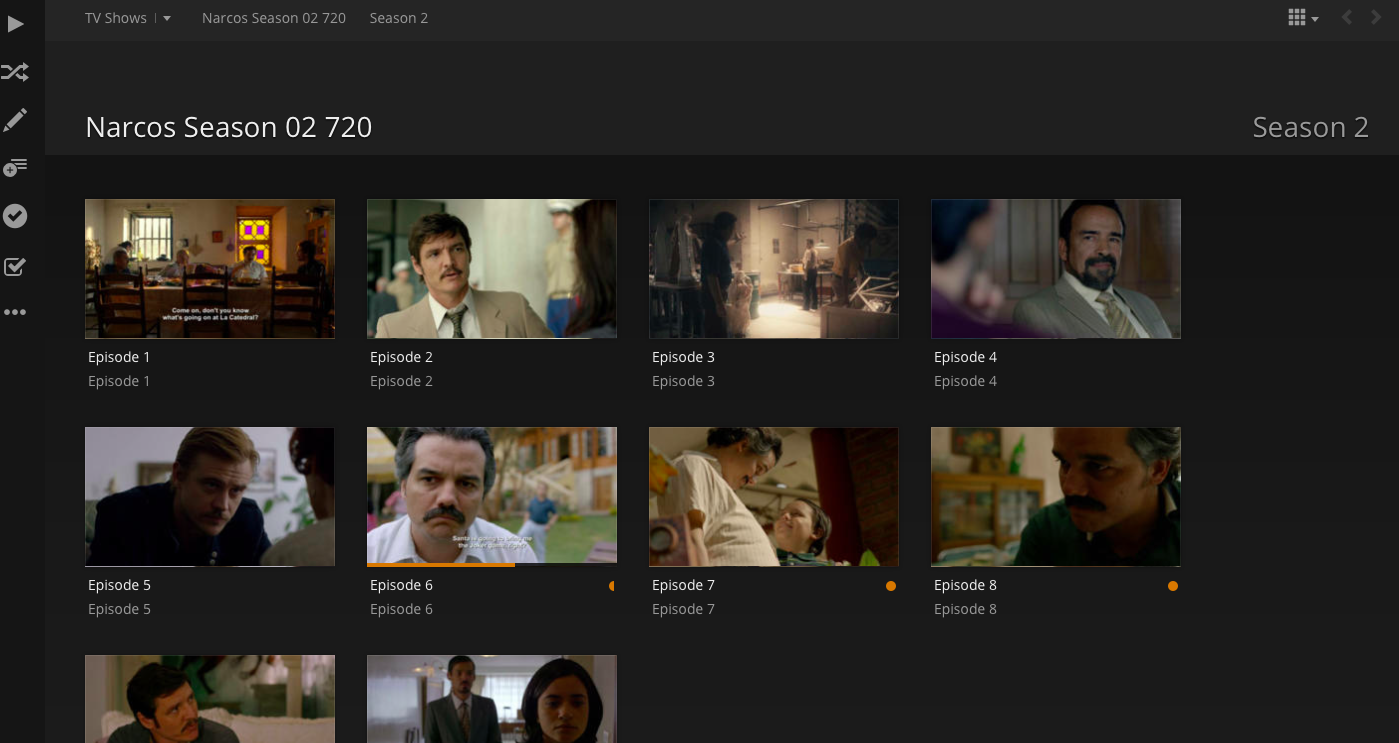Click the white Episode 8 title link
Image resolution: width=1399 pixels, height=743 pixels.
[x=965, y=585]
